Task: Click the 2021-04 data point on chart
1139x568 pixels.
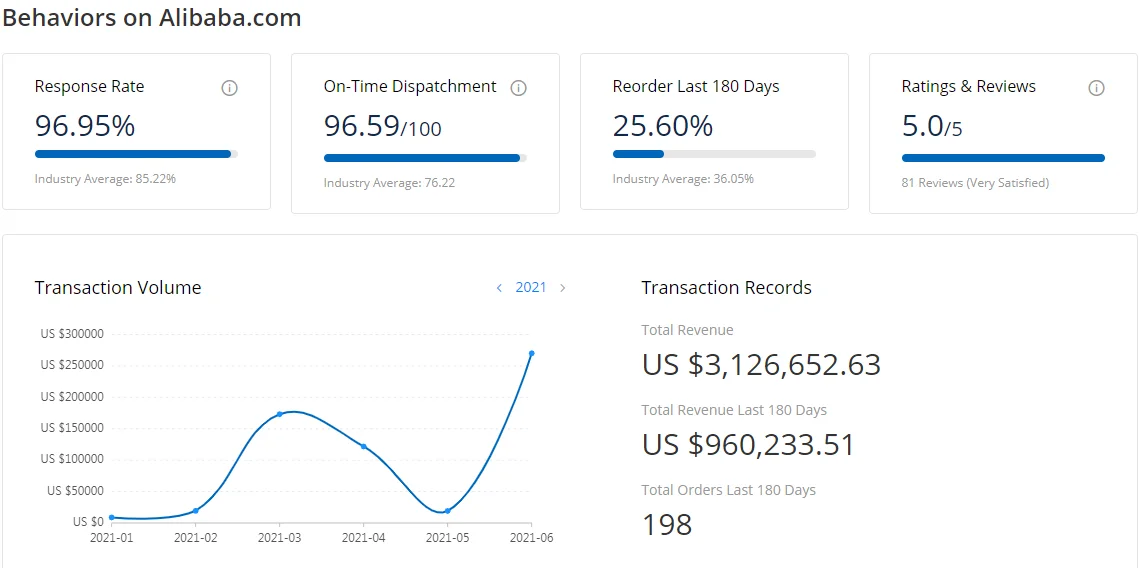Action: (363, 446)
